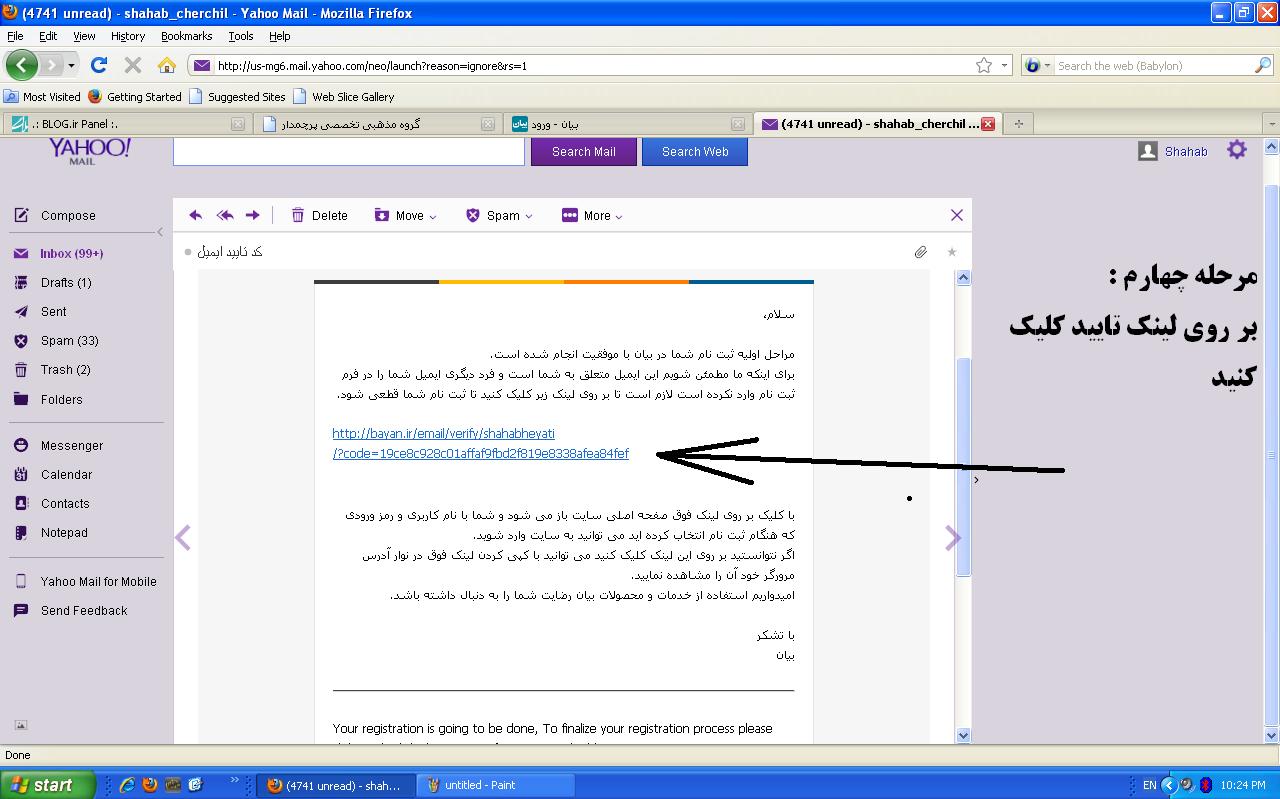Click the Shahab profile avatar icon
The height and width of the screenshot is (799, 1280).
(1148, 151)
